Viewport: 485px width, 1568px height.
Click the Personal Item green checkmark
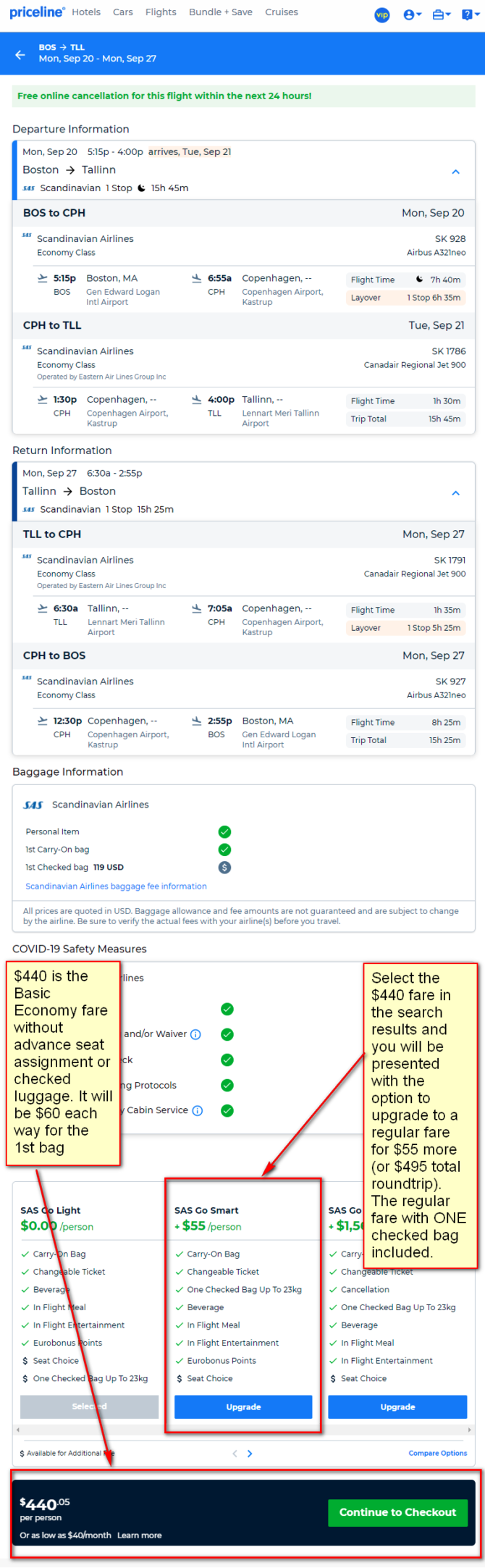[224, 831]
